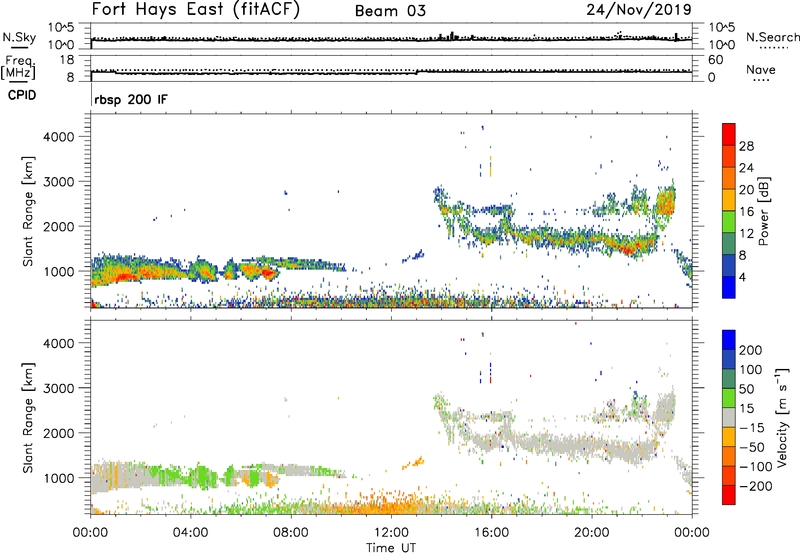Click the '28' tick on the power scale
800x554 pixels.
(x=746, y=146)
